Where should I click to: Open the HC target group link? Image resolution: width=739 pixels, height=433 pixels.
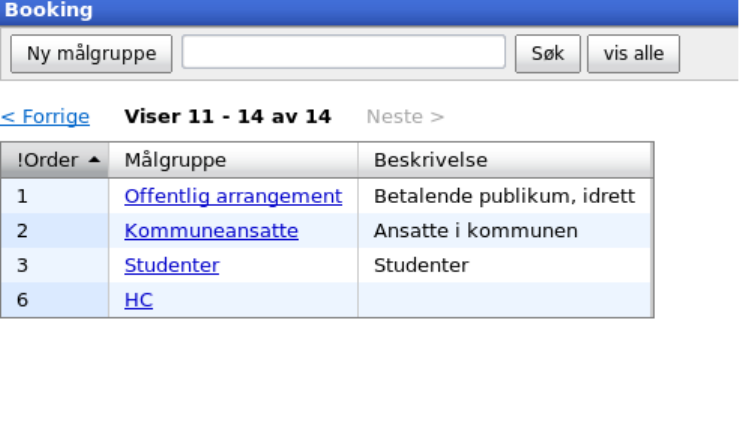[138, 300]
